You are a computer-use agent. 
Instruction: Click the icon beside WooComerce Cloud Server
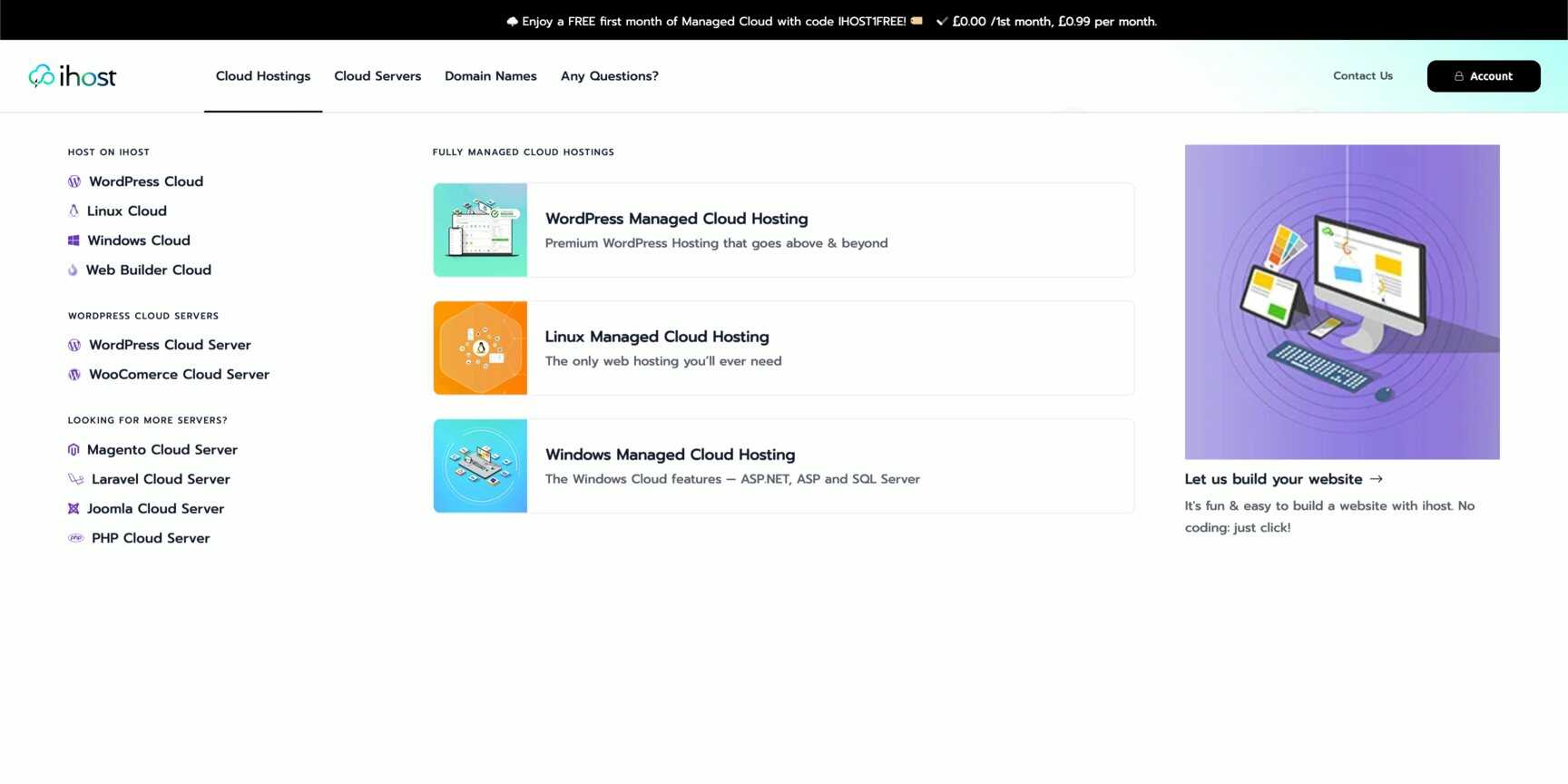click(x=74, y=374)
